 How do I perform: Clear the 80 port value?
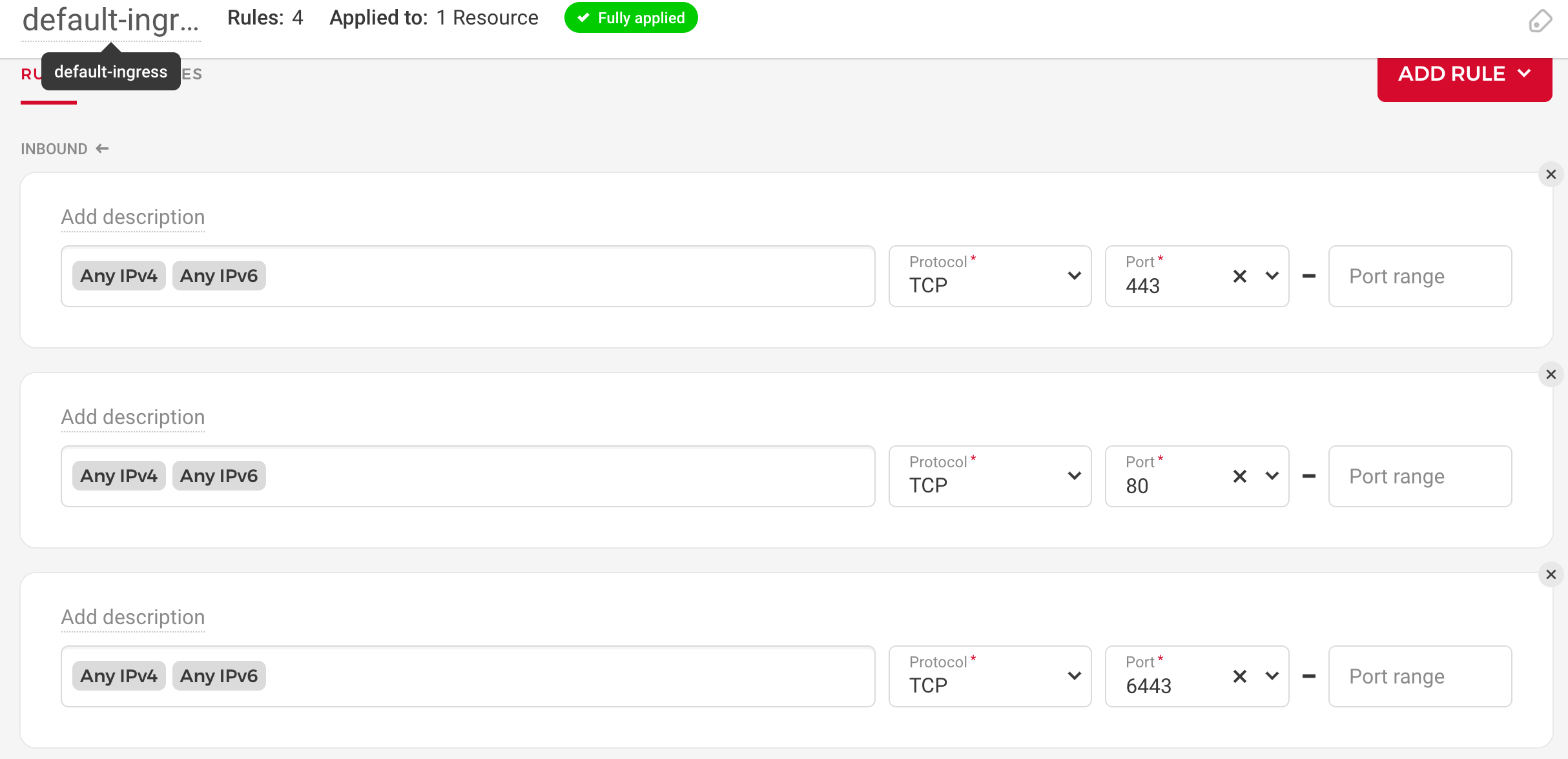coord(1239,477)
